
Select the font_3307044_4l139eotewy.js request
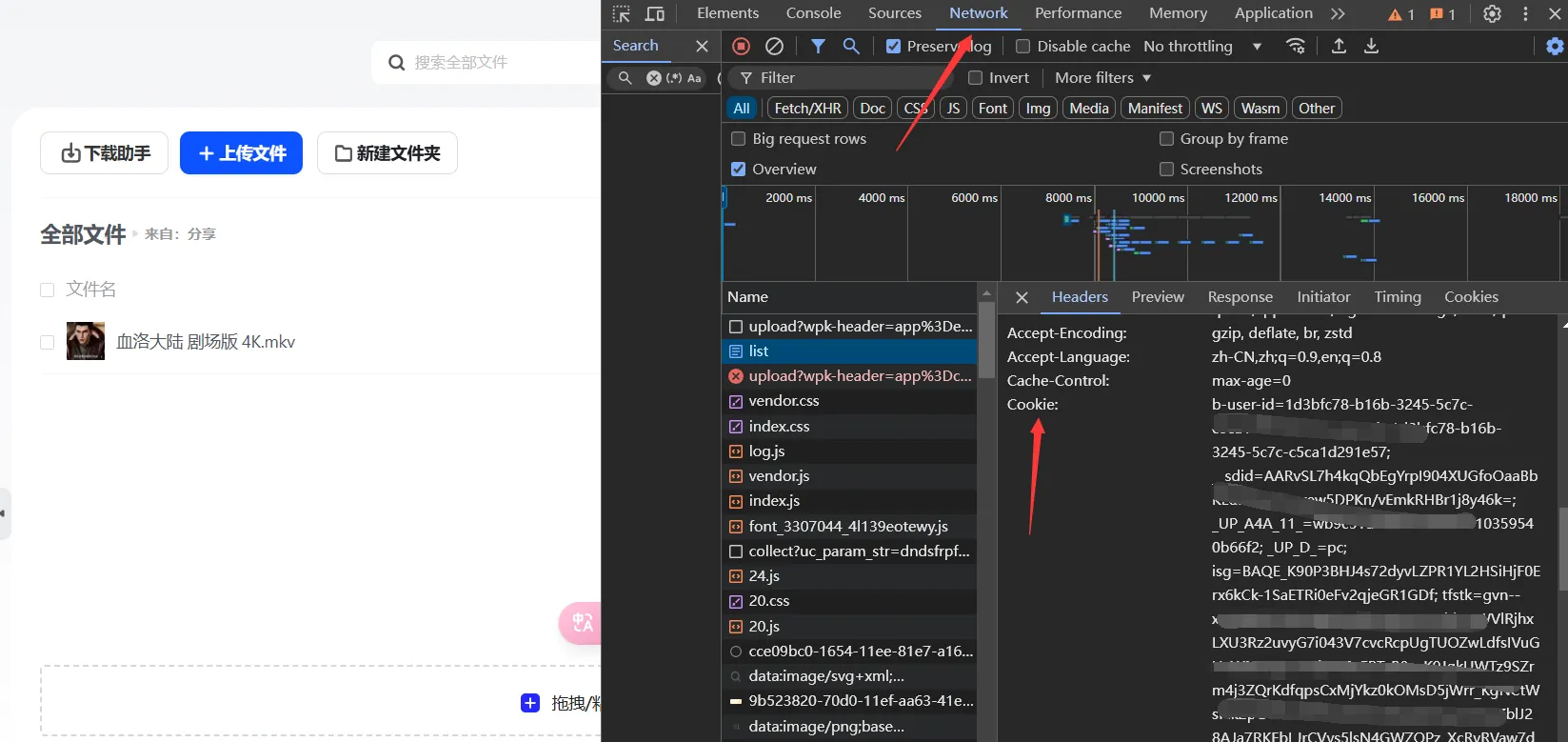pos(849,526)
